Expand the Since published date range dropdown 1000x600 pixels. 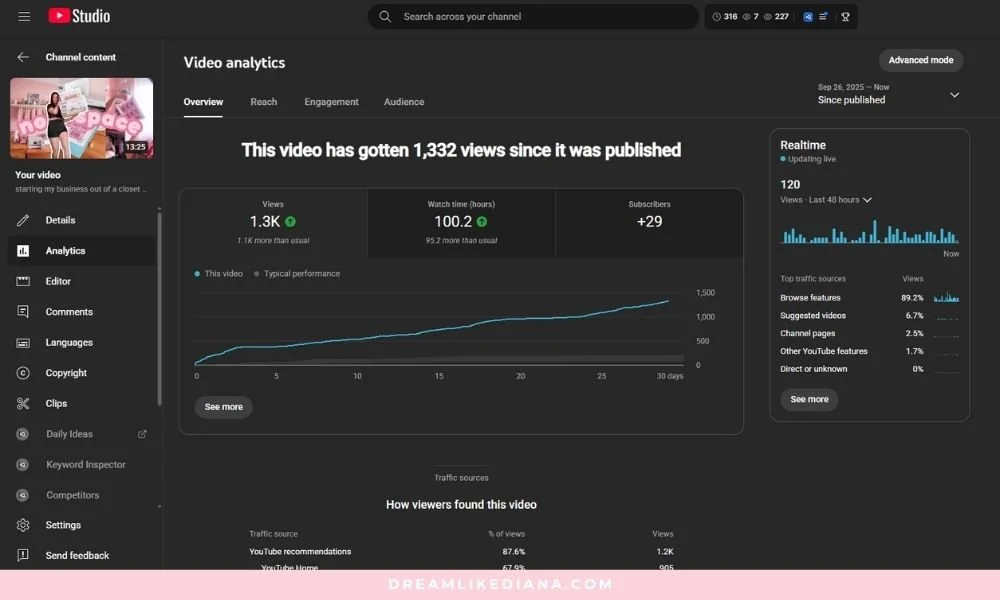tap(954, 95)
